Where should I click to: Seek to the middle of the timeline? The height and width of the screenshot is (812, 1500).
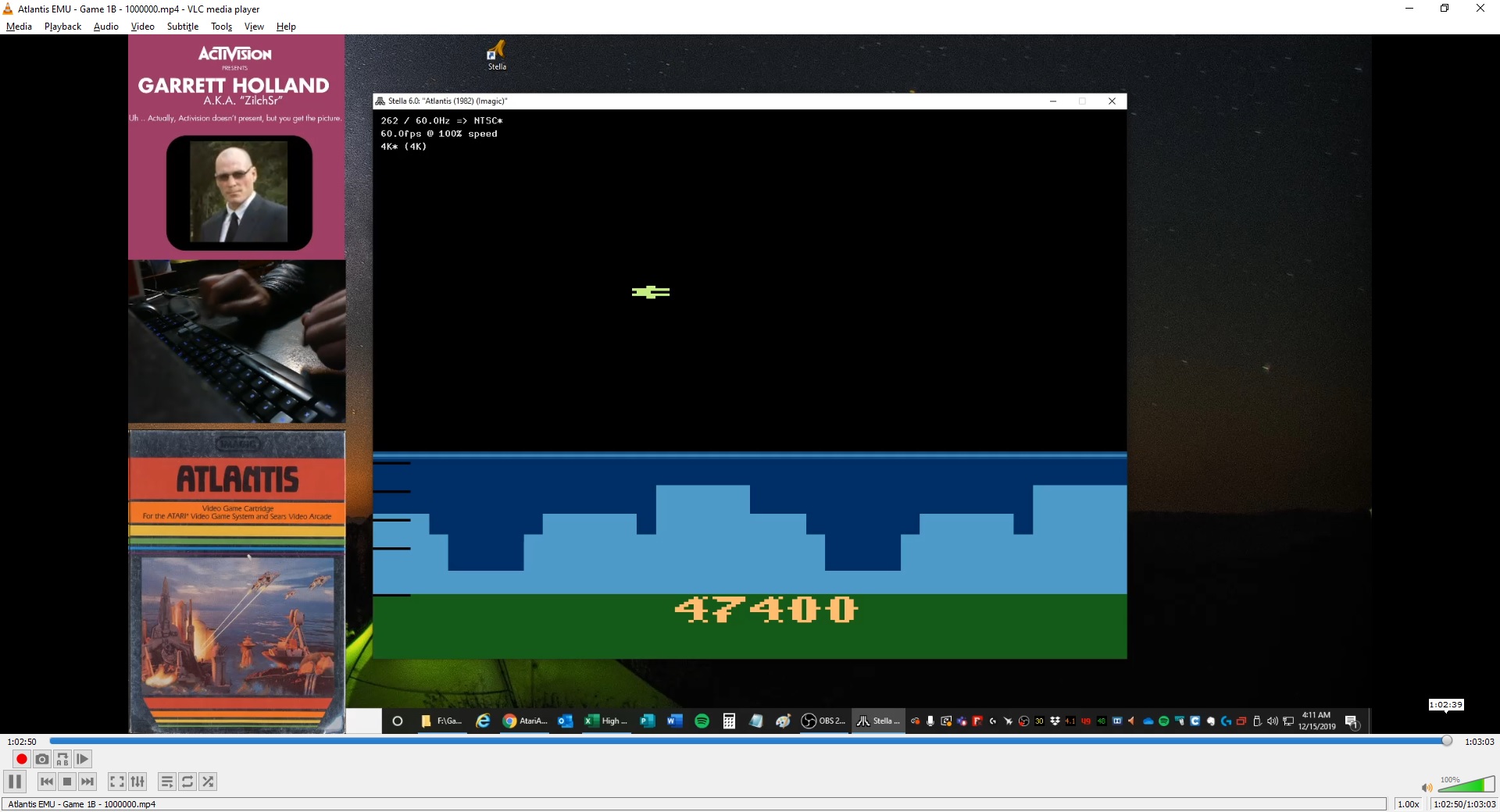pyautogui.click(x=751, y=741)
